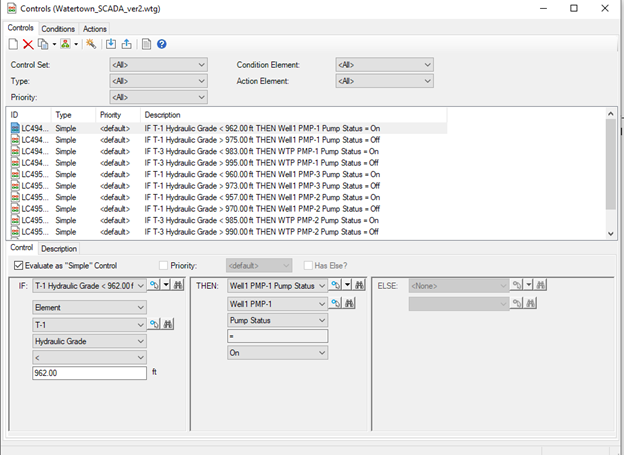The height and width of the screenshot is (455, 624).
Task: Open the small arrow menu beside THEN action
Action: tap(348, 285)
